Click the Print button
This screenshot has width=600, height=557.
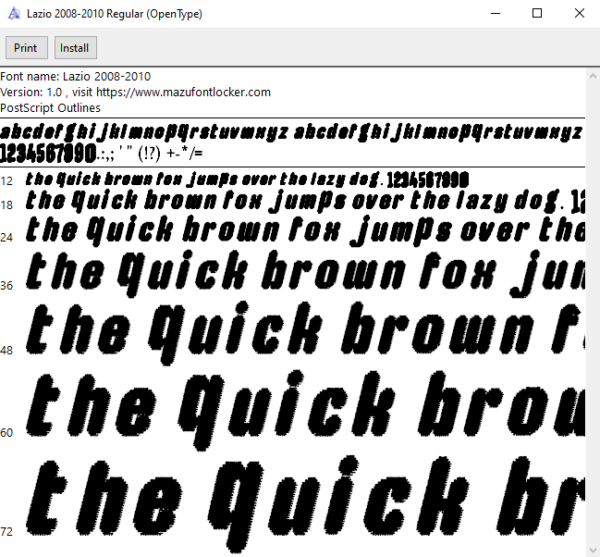(26, 48)
